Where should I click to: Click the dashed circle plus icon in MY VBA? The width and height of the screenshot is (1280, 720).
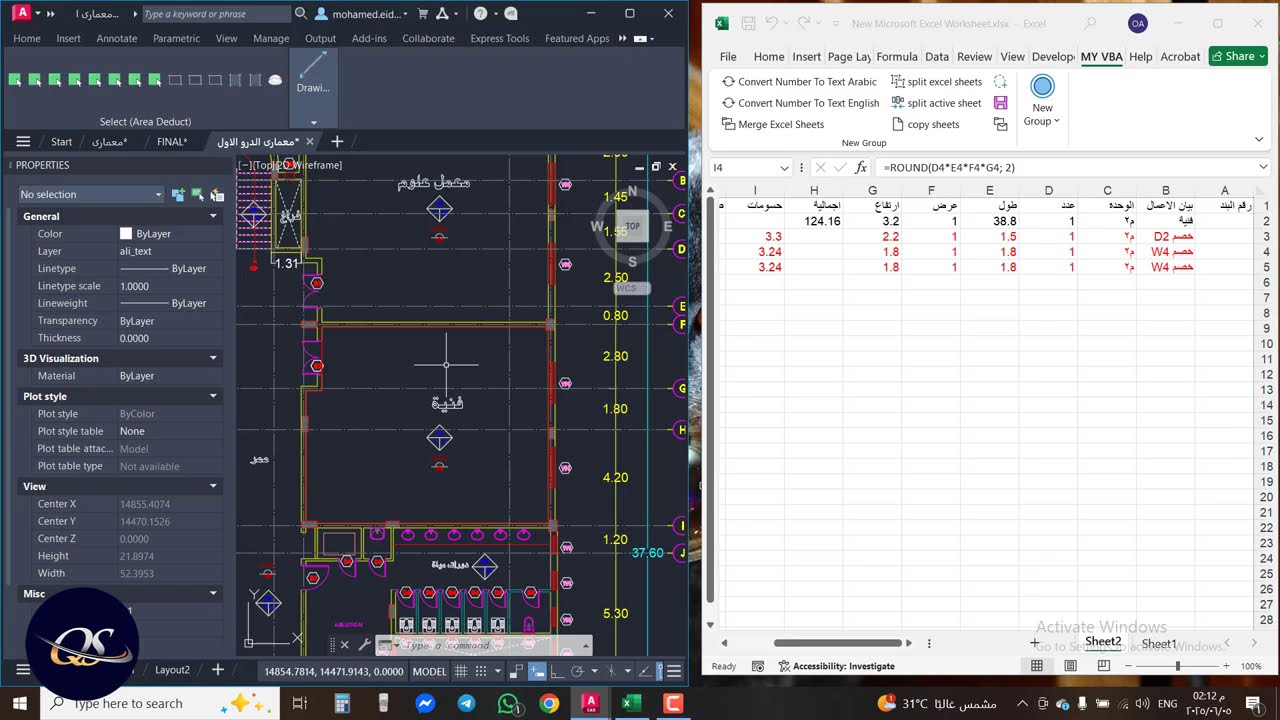tap(1000, 82)
